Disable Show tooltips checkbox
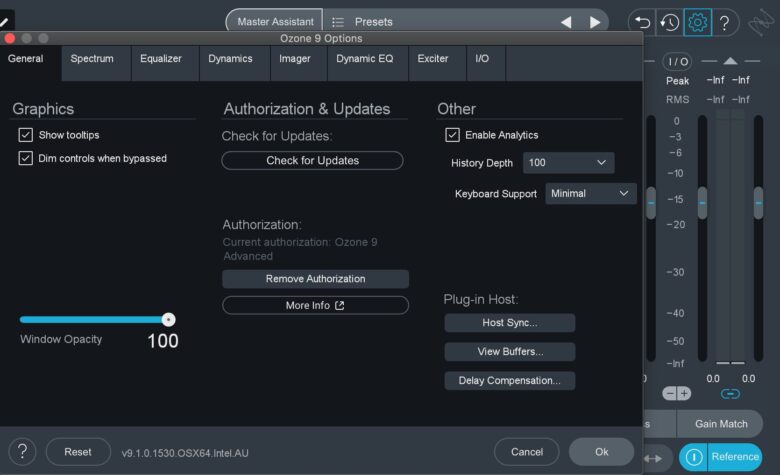The width and height of the screenshot is (780, 475). [26, 135]
